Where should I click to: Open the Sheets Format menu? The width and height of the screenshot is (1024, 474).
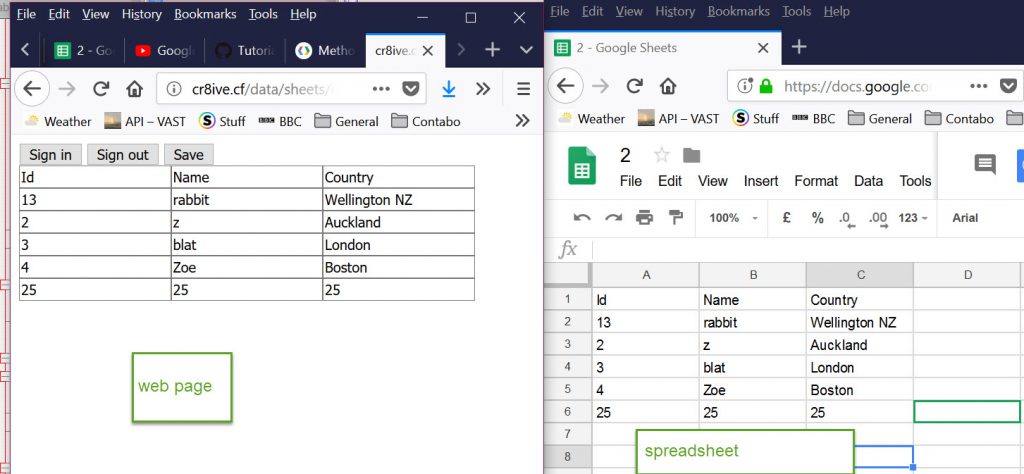click(x=816, y=181)
